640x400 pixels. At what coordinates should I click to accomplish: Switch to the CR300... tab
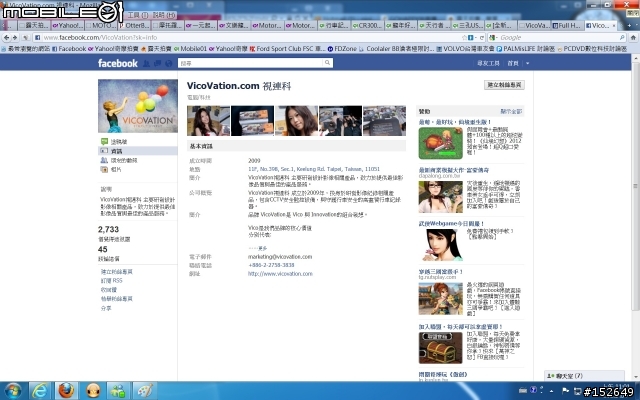[x=367, y=25]
